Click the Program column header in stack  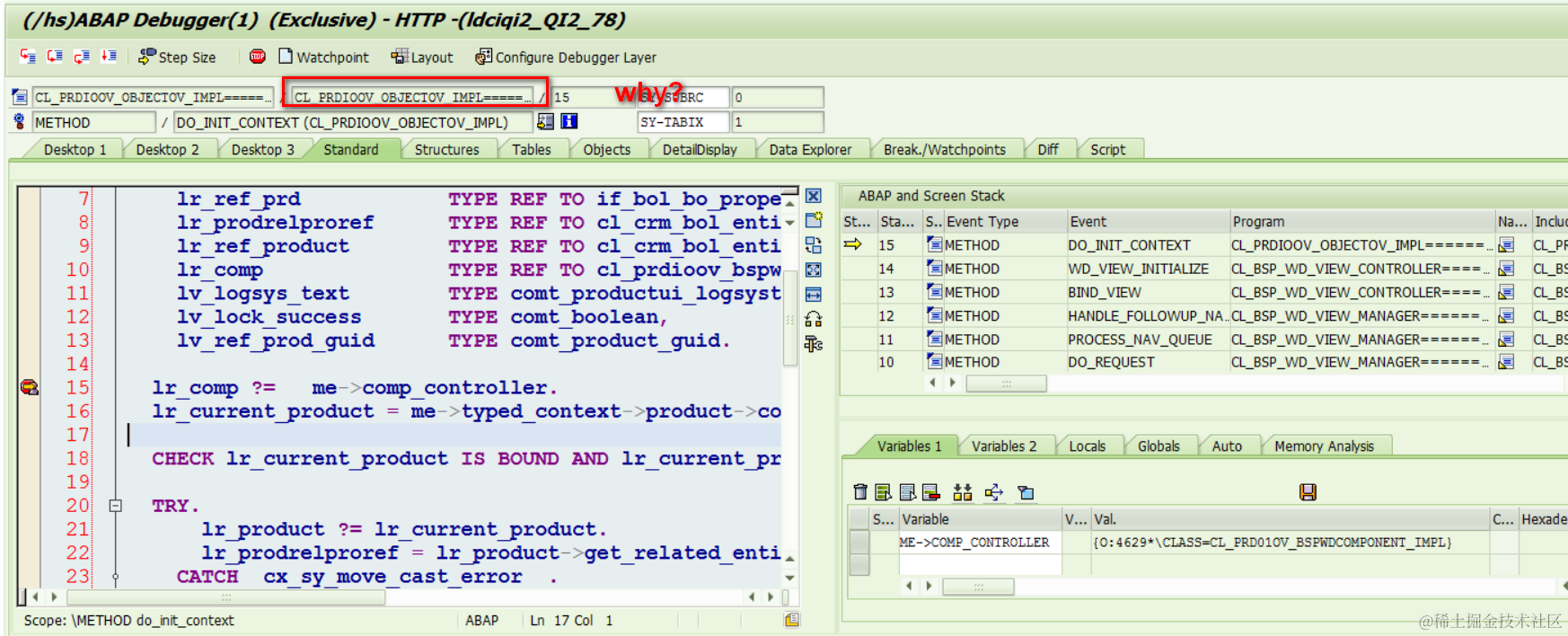1361,221
